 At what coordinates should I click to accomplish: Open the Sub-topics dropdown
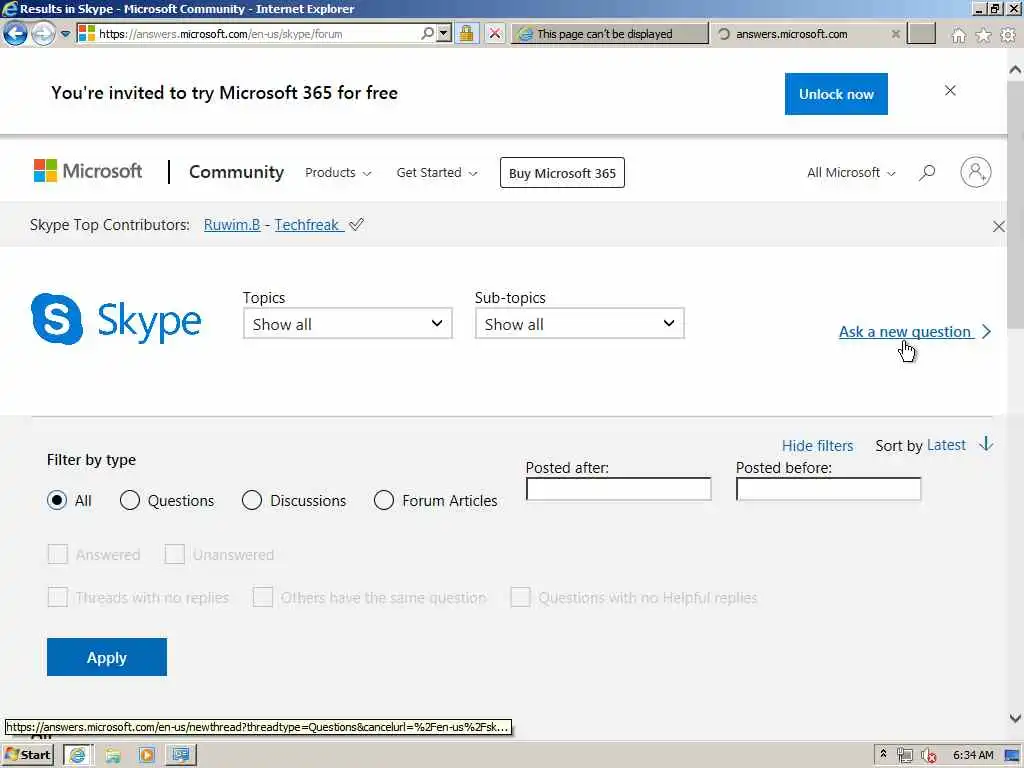(x=579, y=323)
